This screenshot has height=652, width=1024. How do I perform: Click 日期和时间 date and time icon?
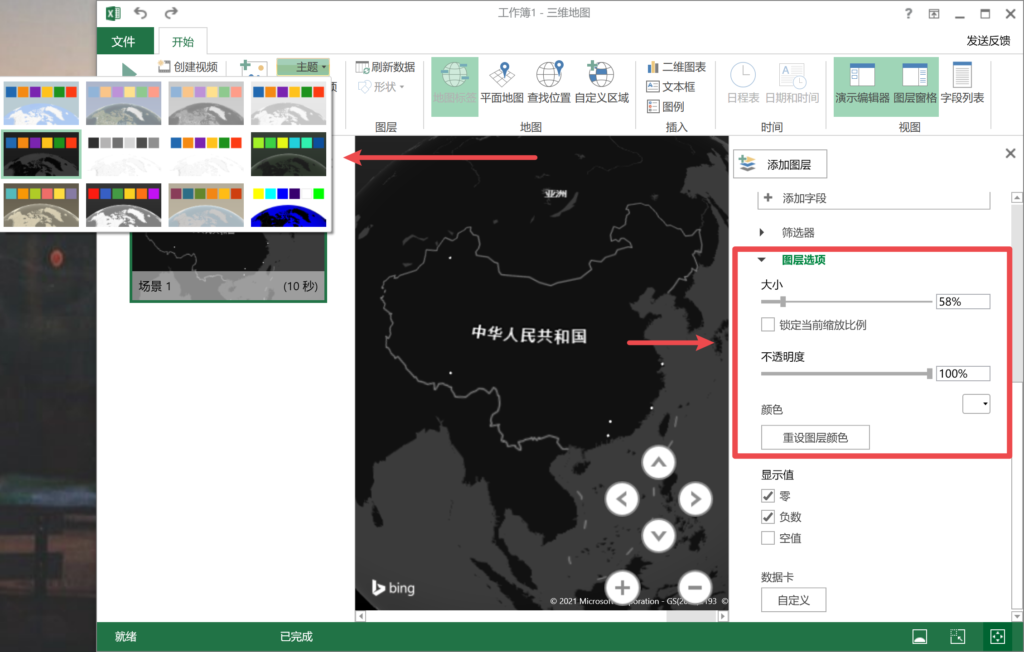pyautogui.click(x=792, y=83)
